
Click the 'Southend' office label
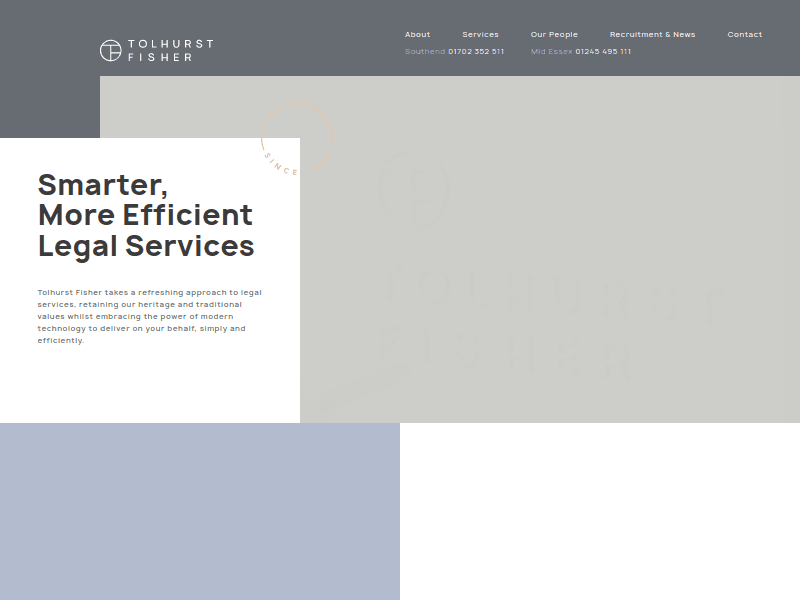tap(425, 52)
